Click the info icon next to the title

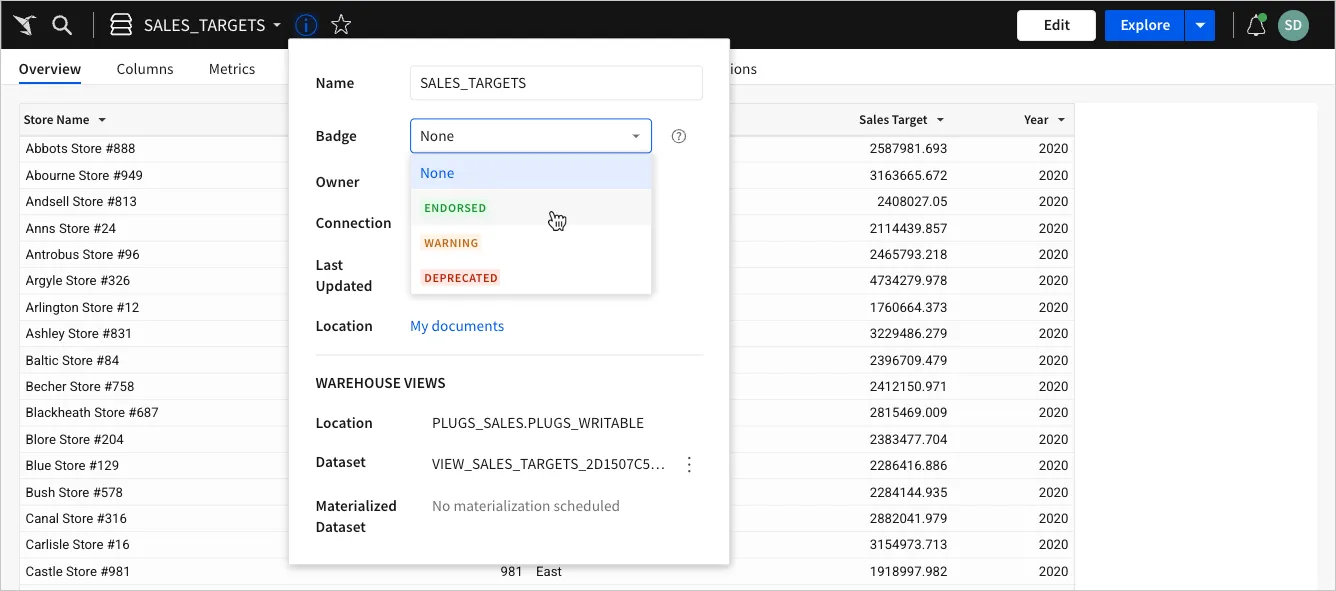tap(307, 25)
